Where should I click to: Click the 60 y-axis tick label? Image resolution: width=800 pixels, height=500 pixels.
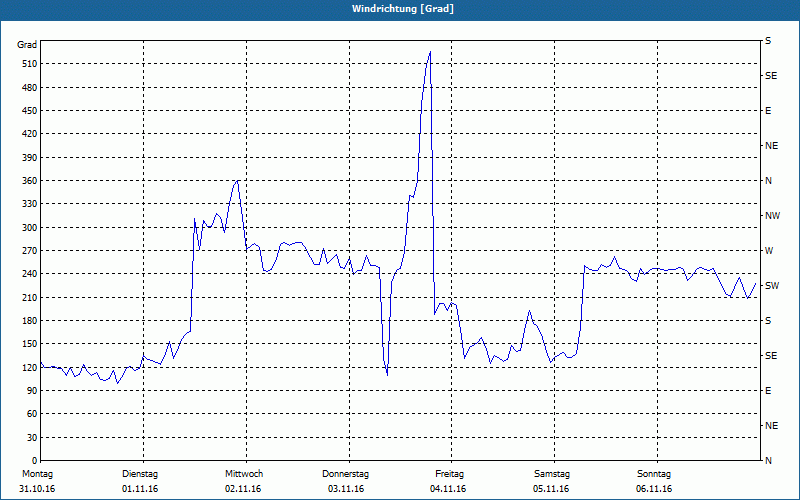32,414
